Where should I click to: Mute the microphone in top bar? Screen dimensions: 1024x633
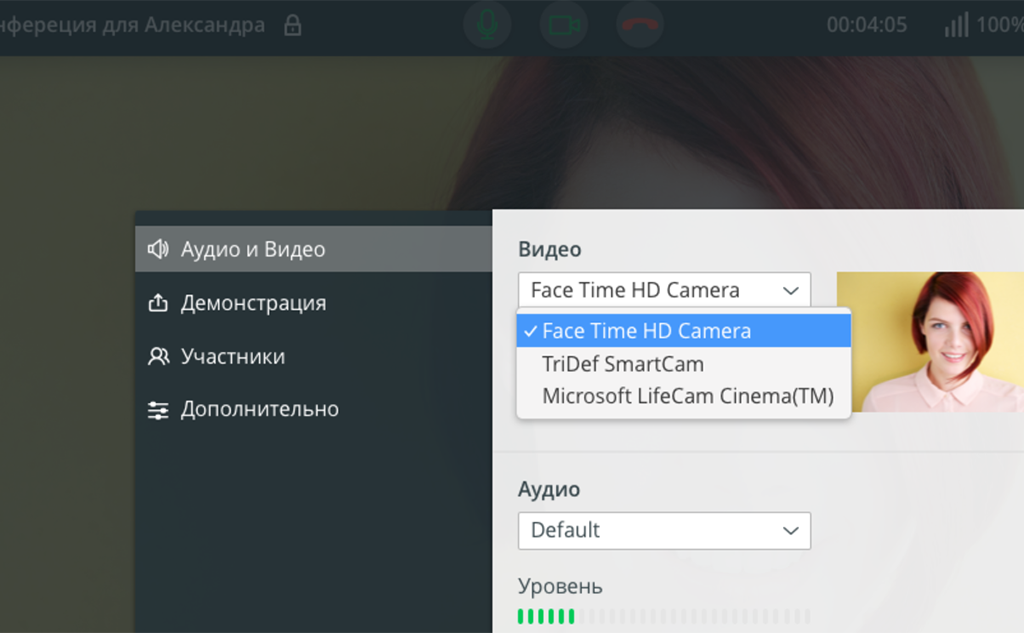(x=487, y=25)
